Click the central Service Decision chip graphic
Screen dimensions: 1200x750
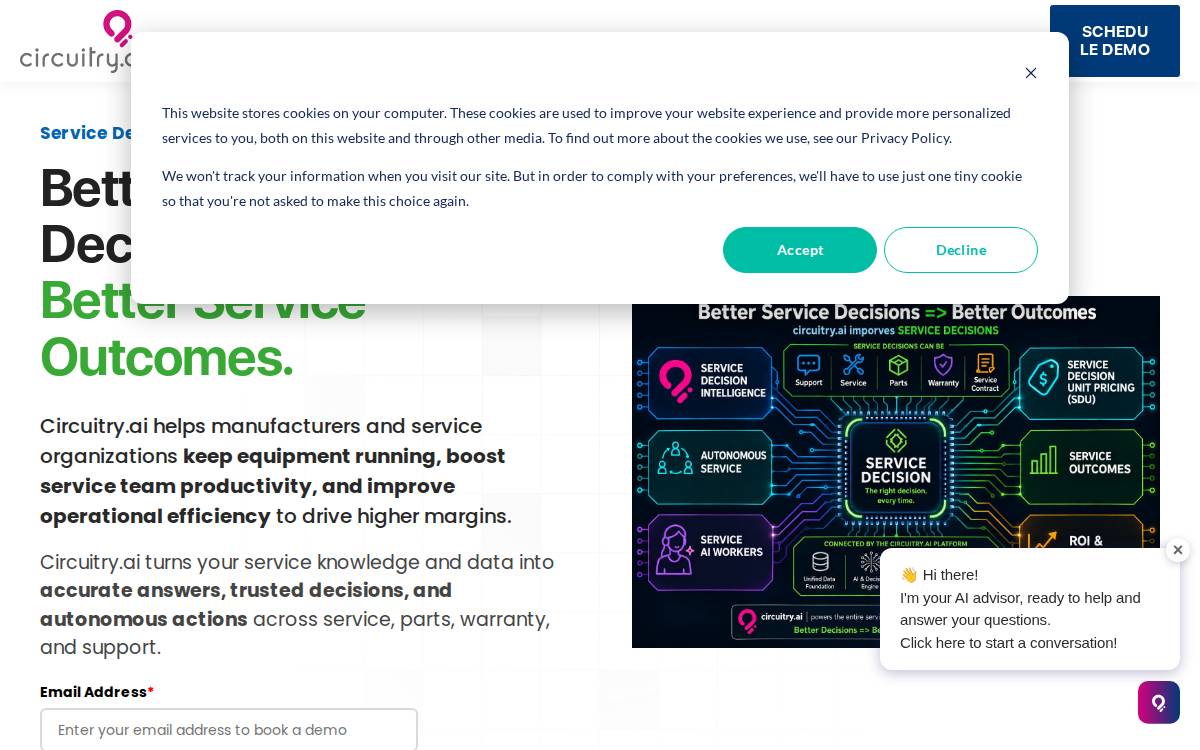pyautogui.click(x=896, y=467)
